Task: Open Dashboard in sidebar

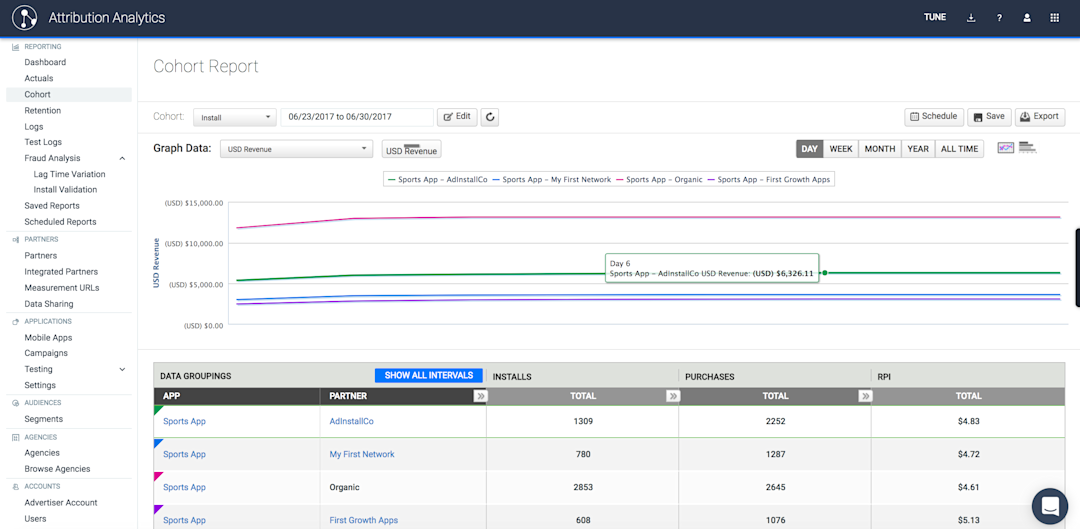Action: (45, 62)
